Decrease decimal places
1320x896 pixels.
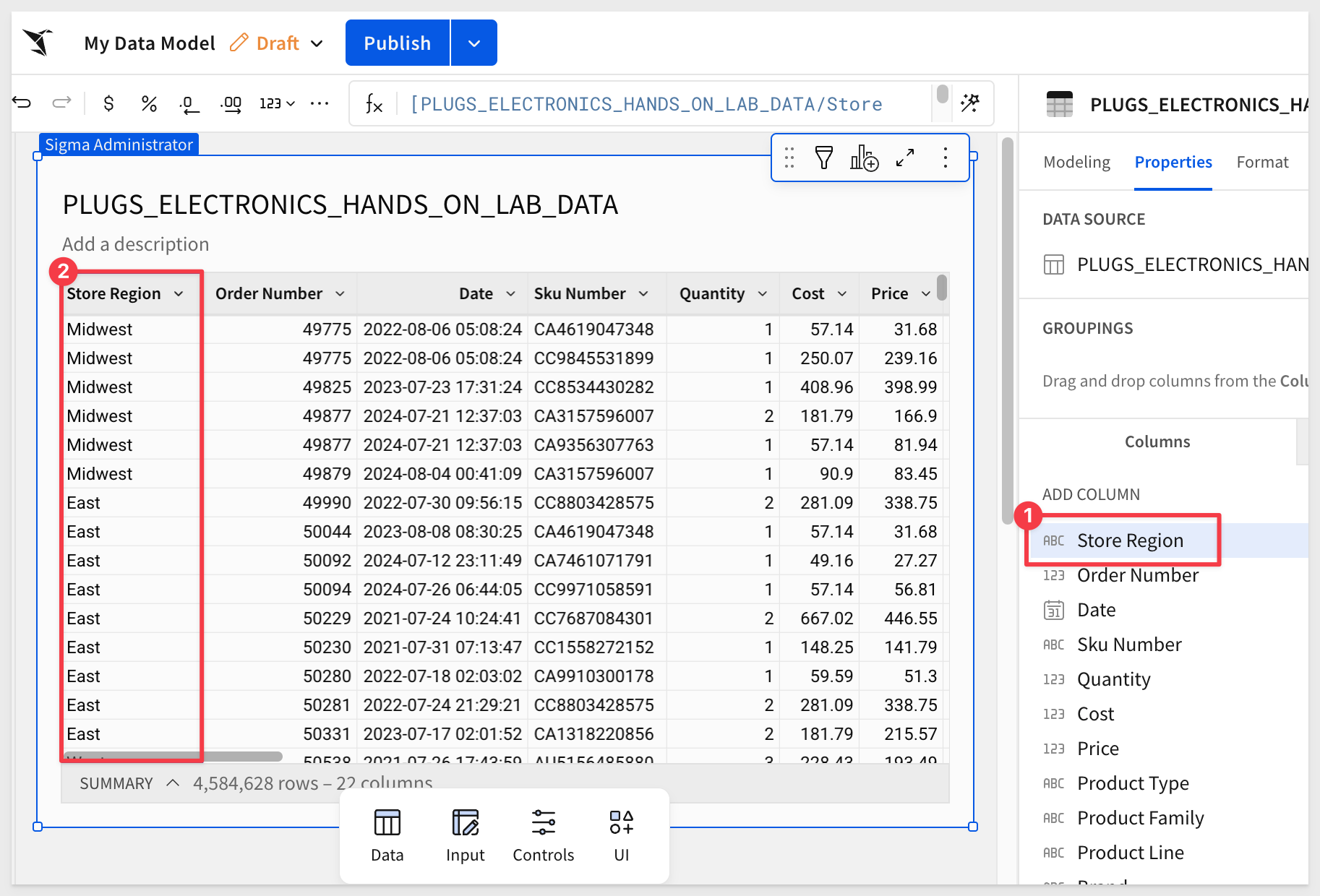[189, 104]
